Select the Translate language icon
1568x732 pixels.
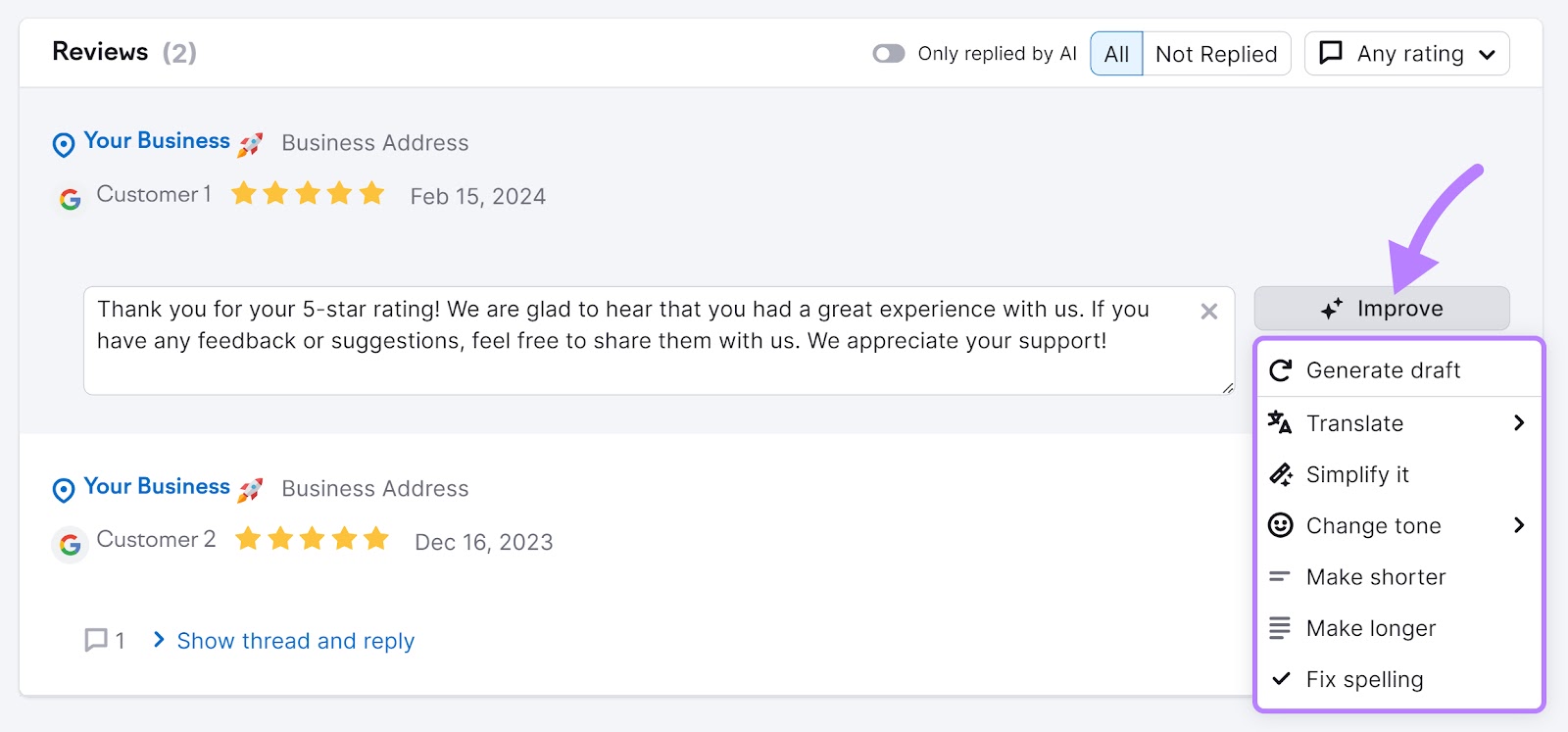tap(1281, 422)
